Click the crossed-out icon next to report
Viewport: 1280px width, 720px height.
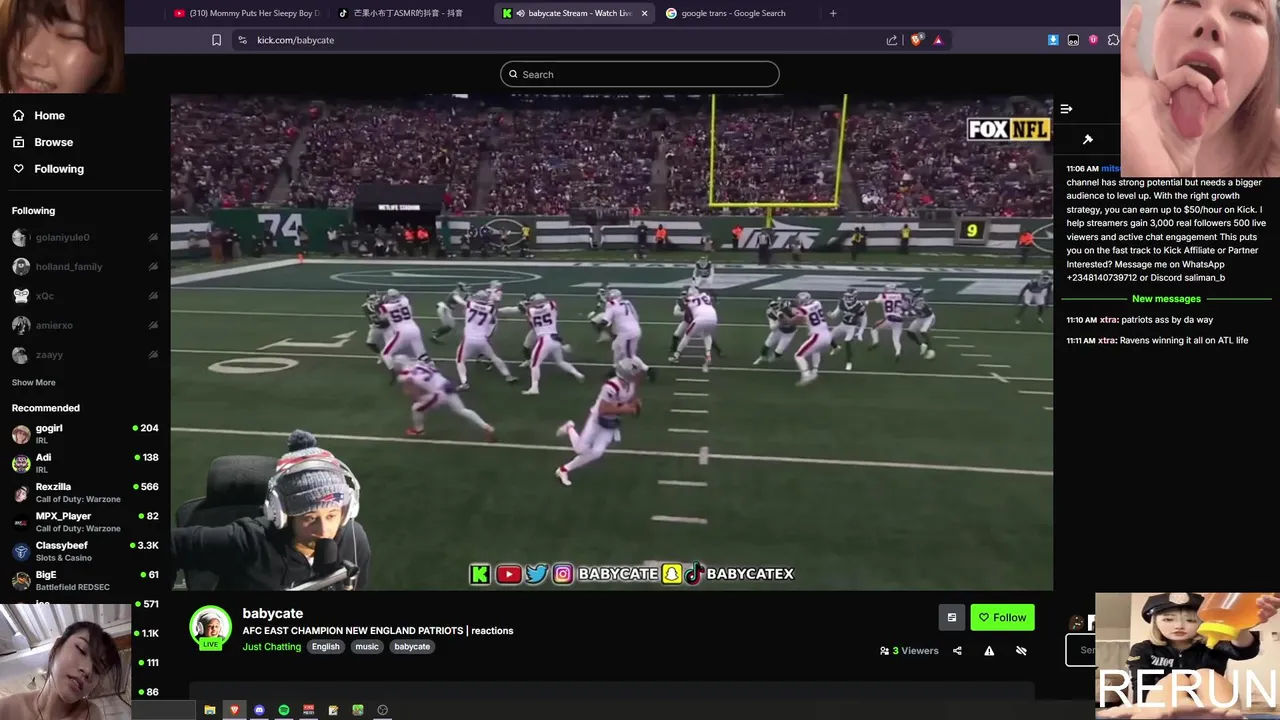point(1021,650)
